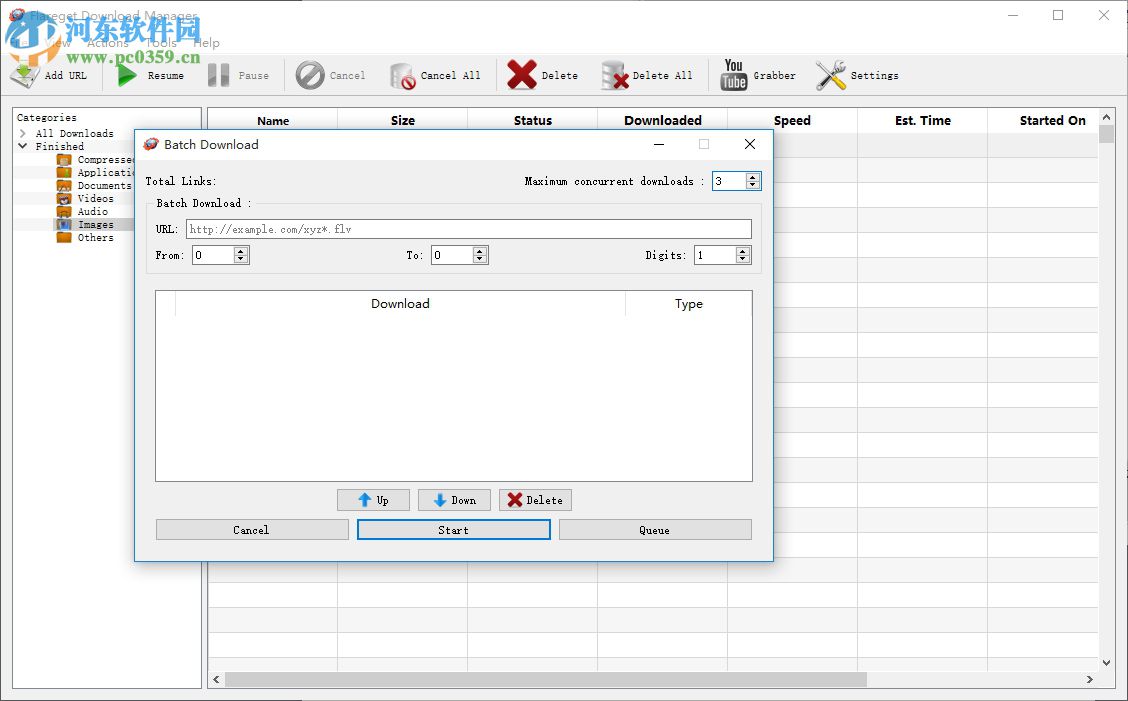Image resolution: width=1128 pixels, height=701 pixels.
Task: Click Cancel in Batch Download dialog
Action: [252, 530]
